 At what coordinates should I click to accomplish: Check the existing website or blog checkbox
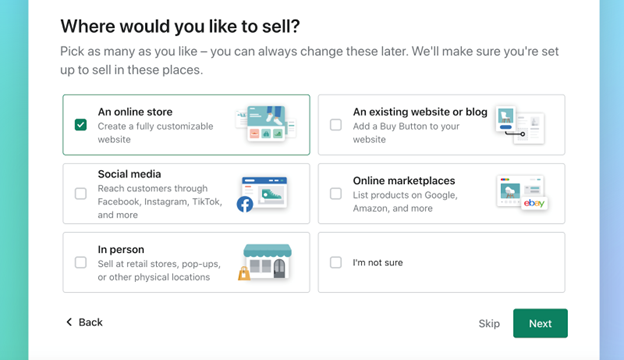point(336,125)
